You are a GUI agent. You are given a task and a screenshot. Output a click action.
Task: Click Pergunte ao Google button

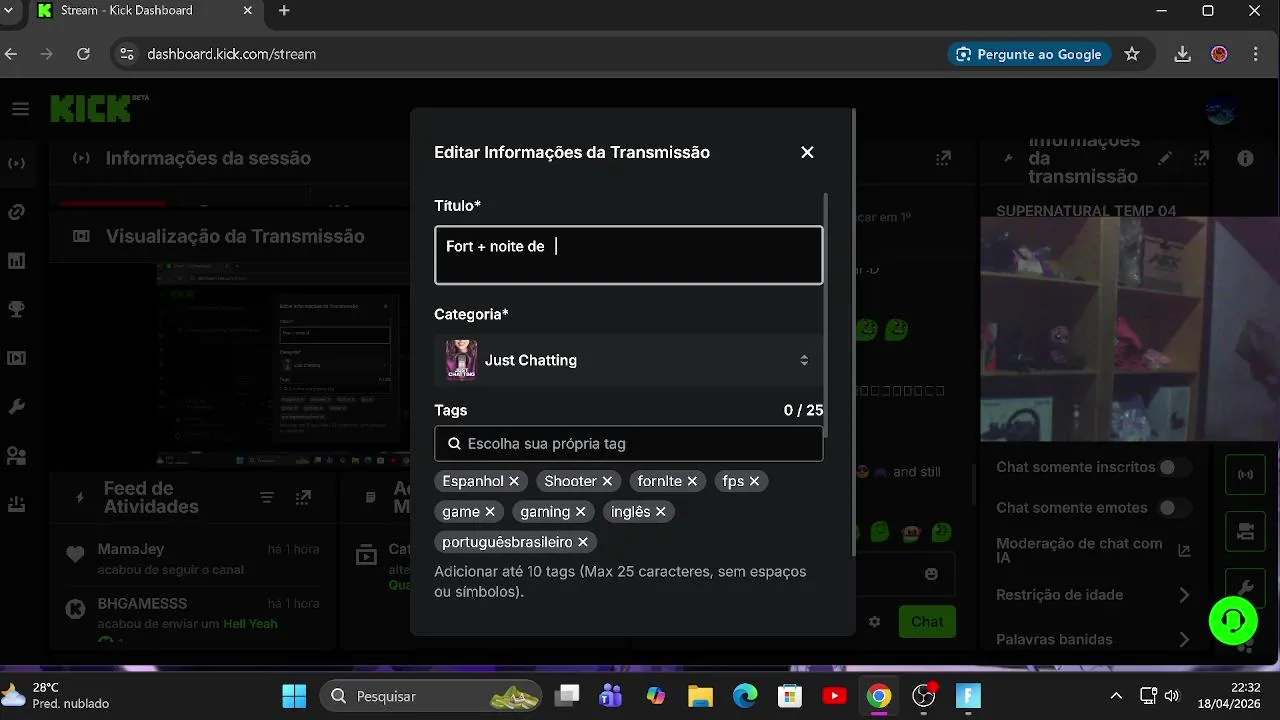tap(1029, 54)
